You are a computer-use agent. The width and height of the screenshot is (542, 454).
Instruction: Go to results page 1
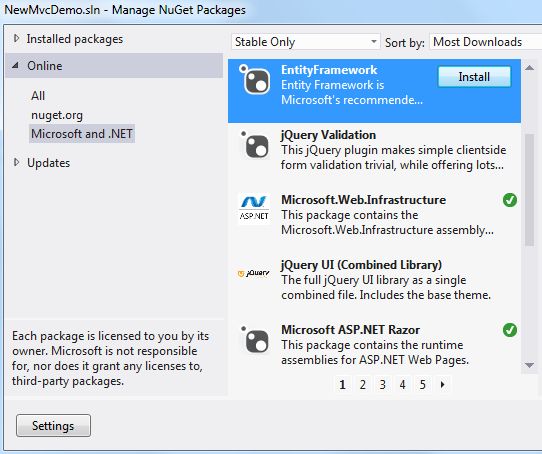(x=343, y=384)
